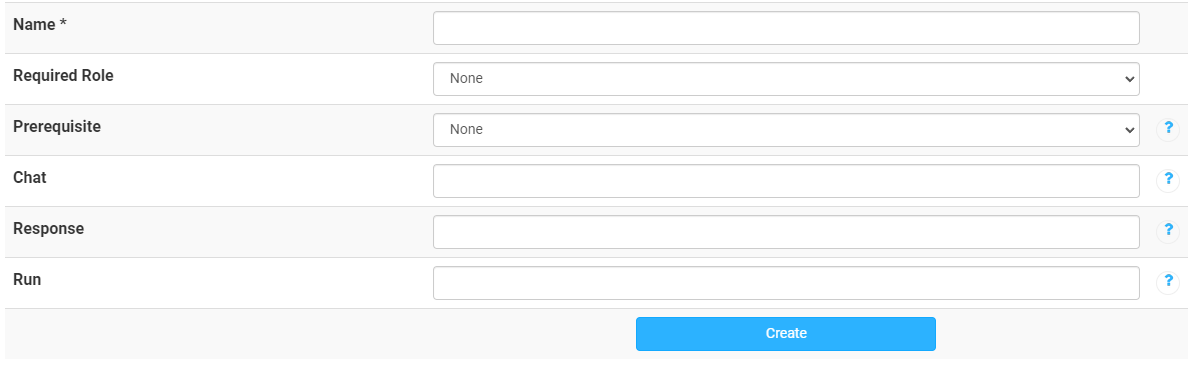
Task: Click the required asterisk beside Name
Action: coord(63,24)
